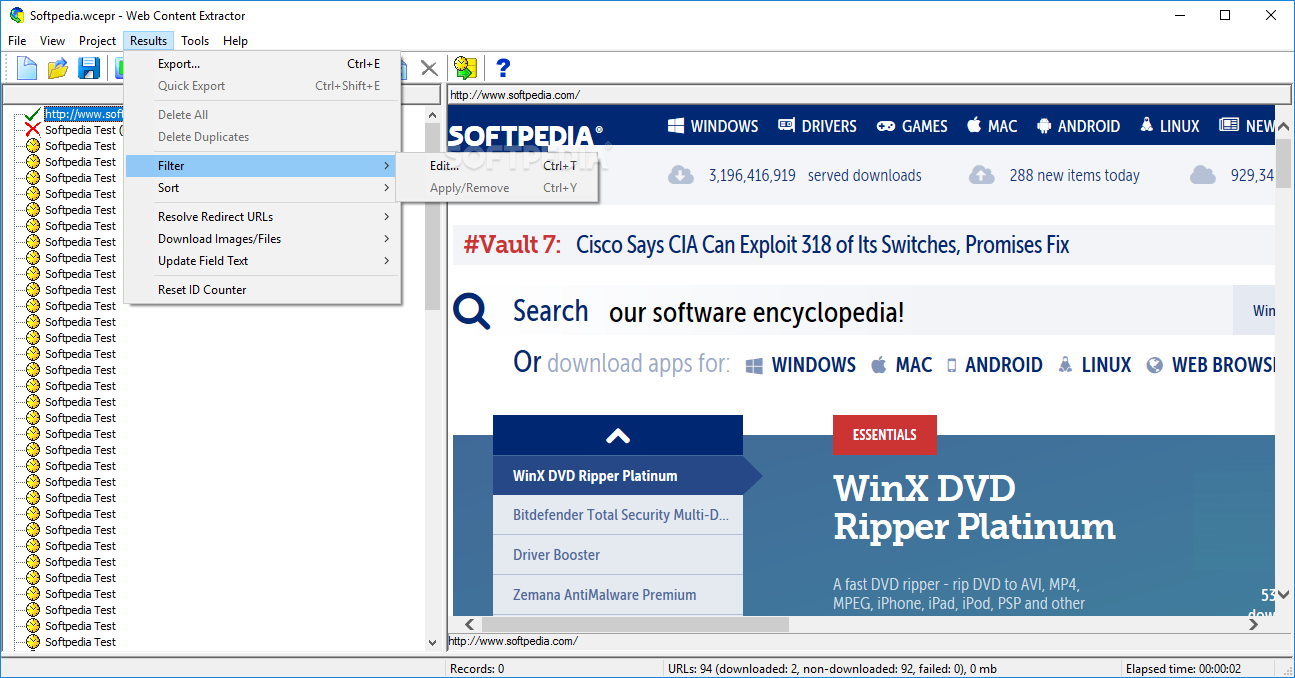This screenshot has height=678, width=1295.
Task: Click the penguin icon before LINUX in apps row
Action: (1066, 365)
